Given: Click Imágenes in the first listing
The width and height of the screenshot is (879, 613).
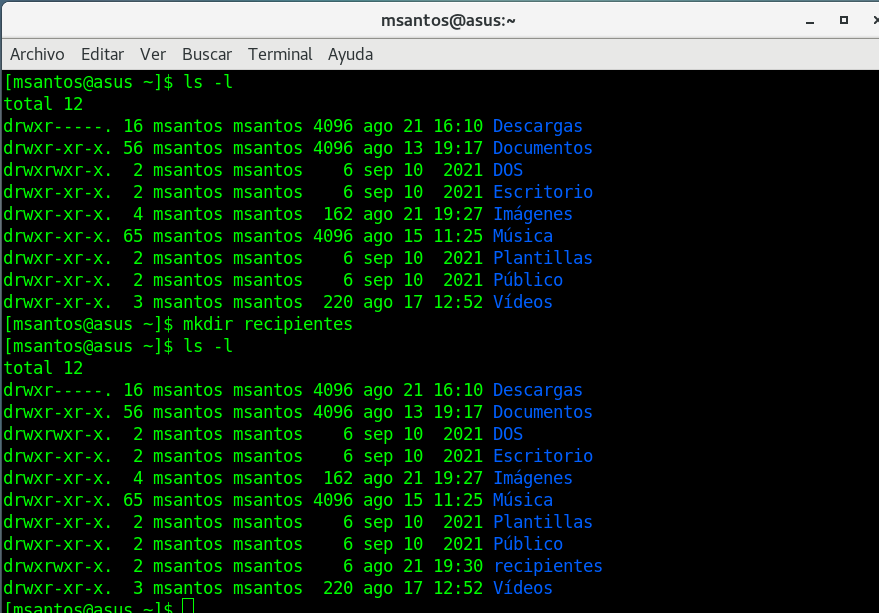Looking at the screenshot, I should coord(532,214).
